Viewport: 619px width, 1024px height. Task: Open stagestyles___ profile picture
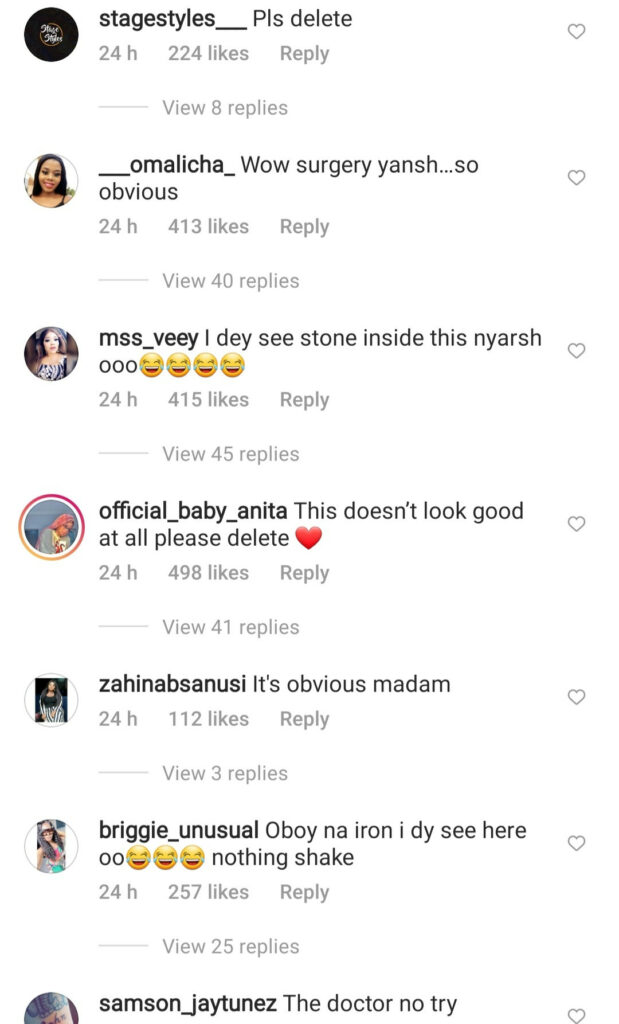51,35
